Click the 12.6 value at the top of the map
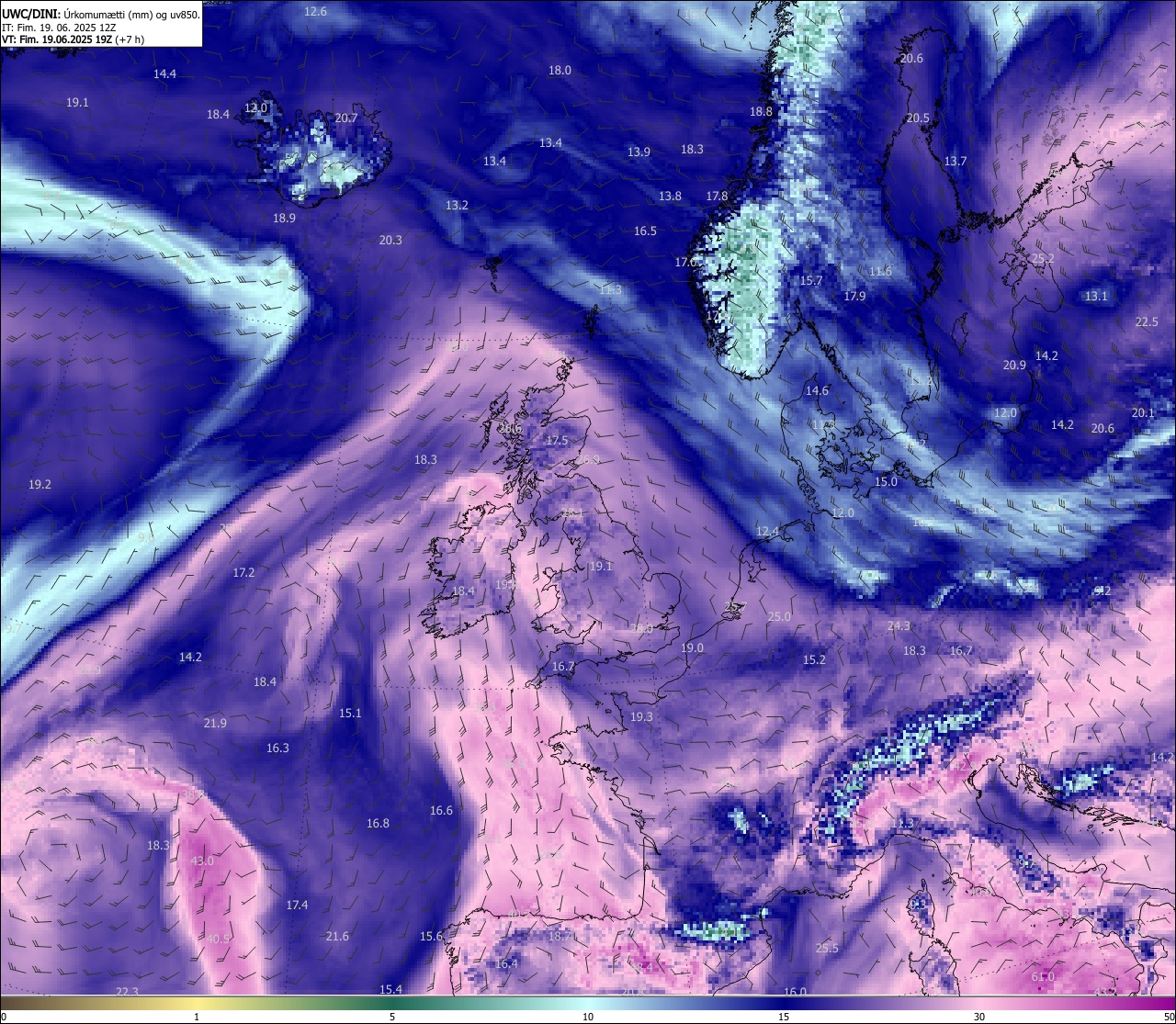Image resolution: width=1176 pixels, height=1024 pixels. [315, 11]
